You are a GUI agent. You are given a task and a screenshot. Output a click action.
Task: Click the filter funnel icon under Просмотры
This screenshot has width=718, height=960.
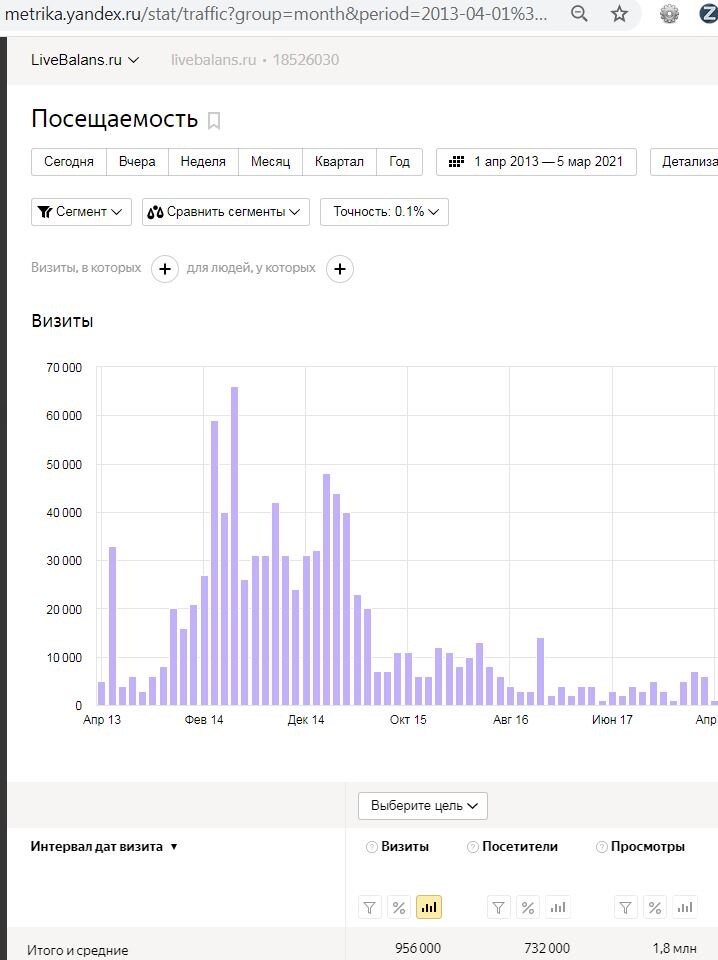(626, 907)
